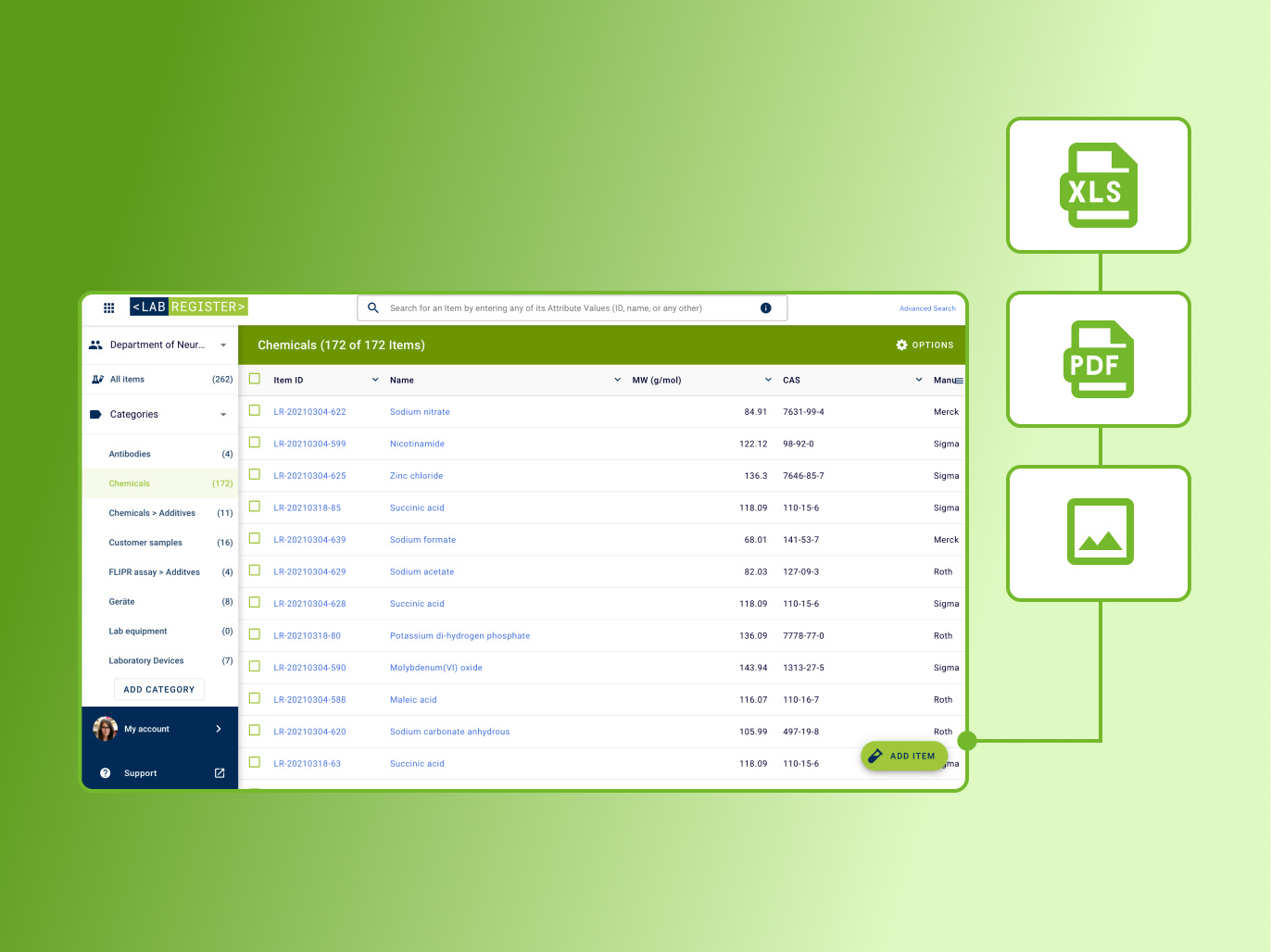This screenshot has width=1271, height=952.
Task: Expand the Department of Neur... dropdown
Action: [223, 345]
